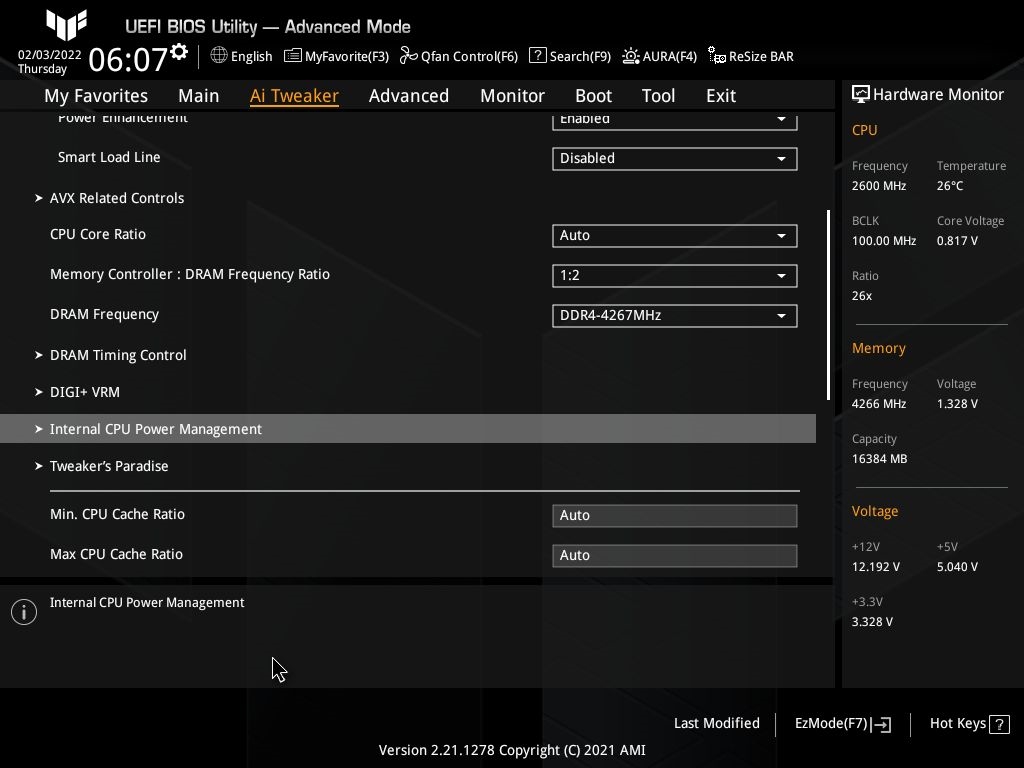Open the clock settings gear icon

click(x=179, y=52)
